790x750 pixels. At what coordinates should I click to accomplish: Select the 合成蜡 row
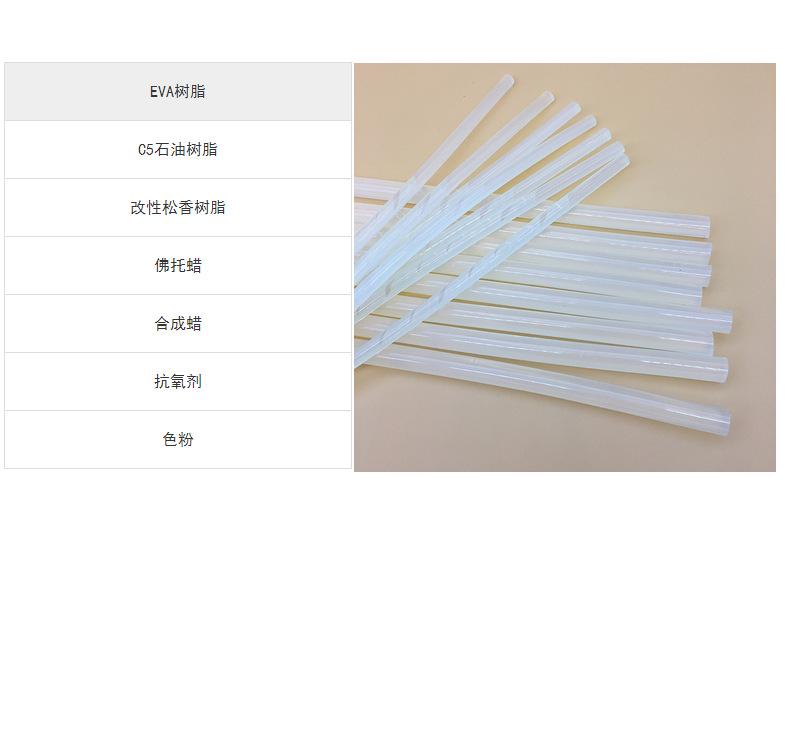(x=178, y=323)
